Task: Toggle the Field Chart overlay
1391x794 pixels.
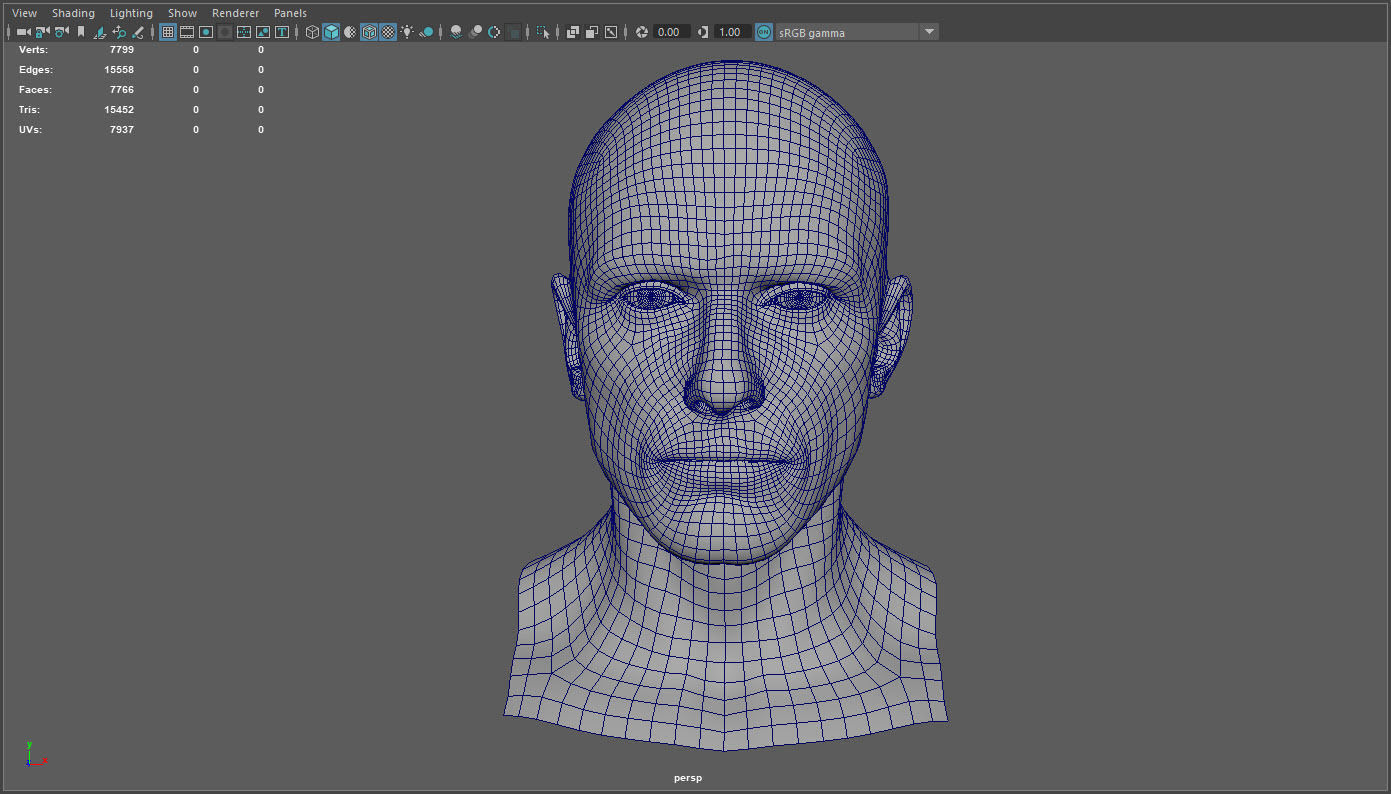Action: pyautogui.click(x=244, y=32)
